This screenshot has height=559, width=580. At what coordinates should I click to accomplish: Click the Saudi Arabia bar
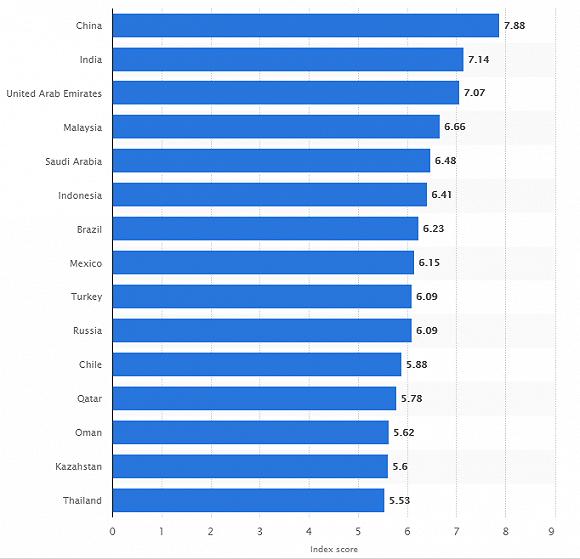[272, 161]
